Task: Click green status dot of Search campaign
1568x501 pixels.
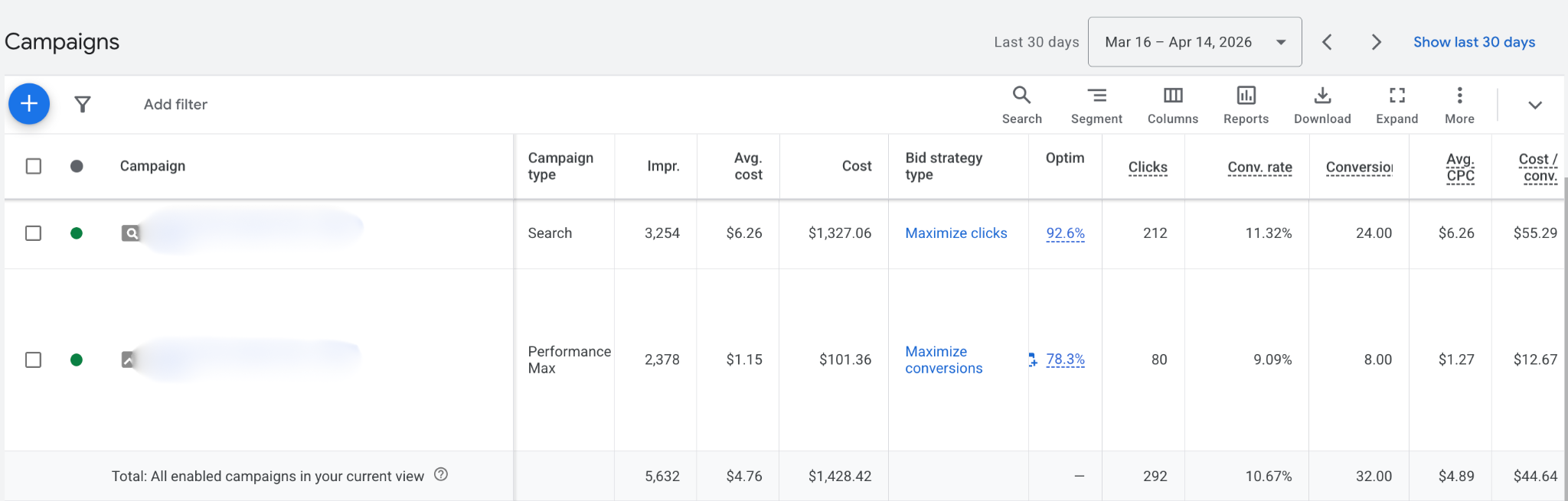Action: 77,233
